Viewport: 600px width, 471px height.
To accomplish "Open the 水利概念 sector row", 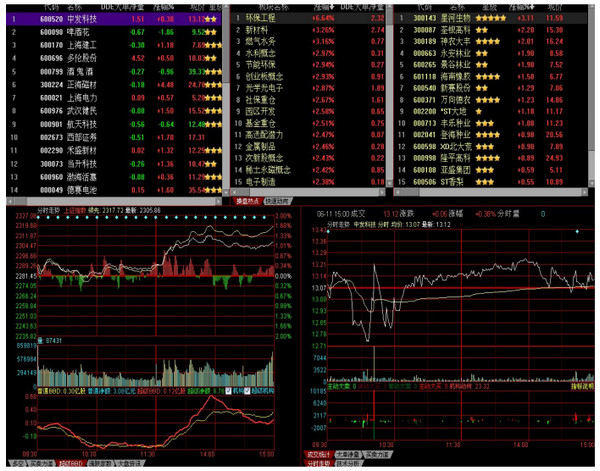I will coord(309,53).
